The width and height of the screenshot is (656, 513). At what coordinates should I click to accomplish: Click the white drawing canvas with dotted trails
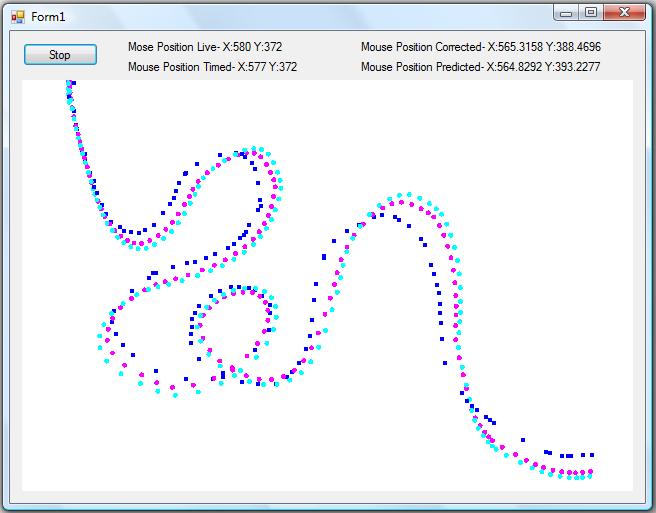pos(327,285)
